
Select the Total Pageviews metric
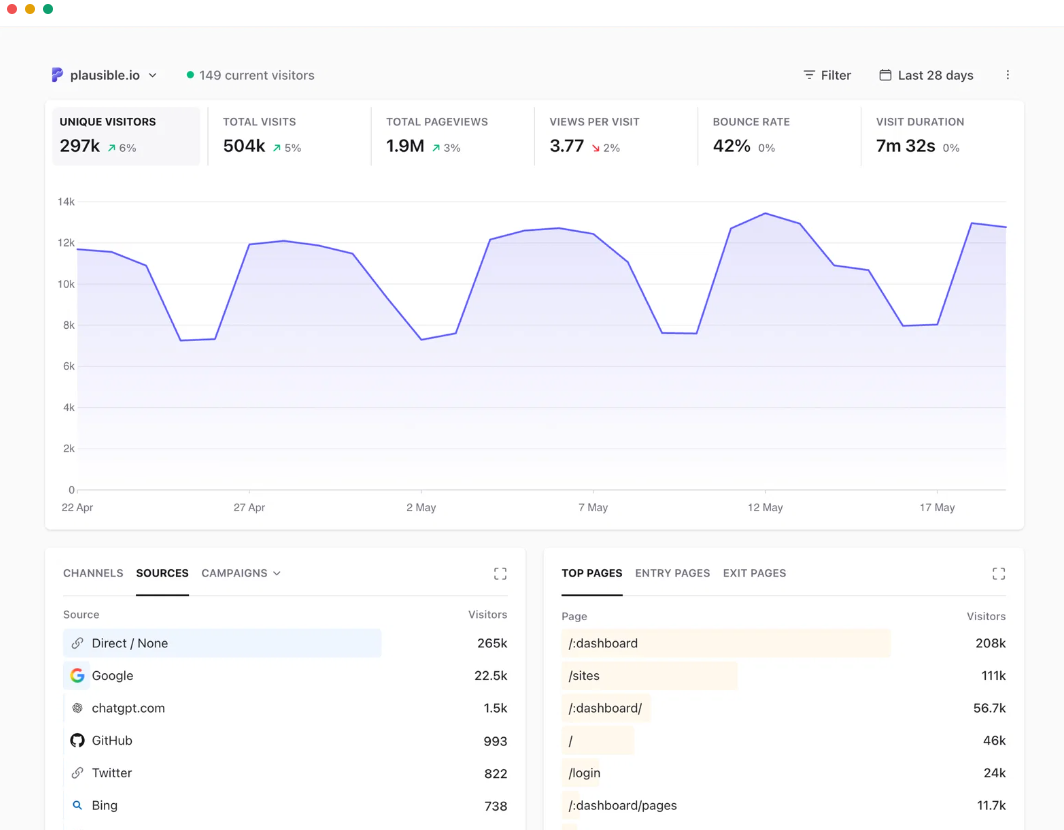click(x=453, y=136)
